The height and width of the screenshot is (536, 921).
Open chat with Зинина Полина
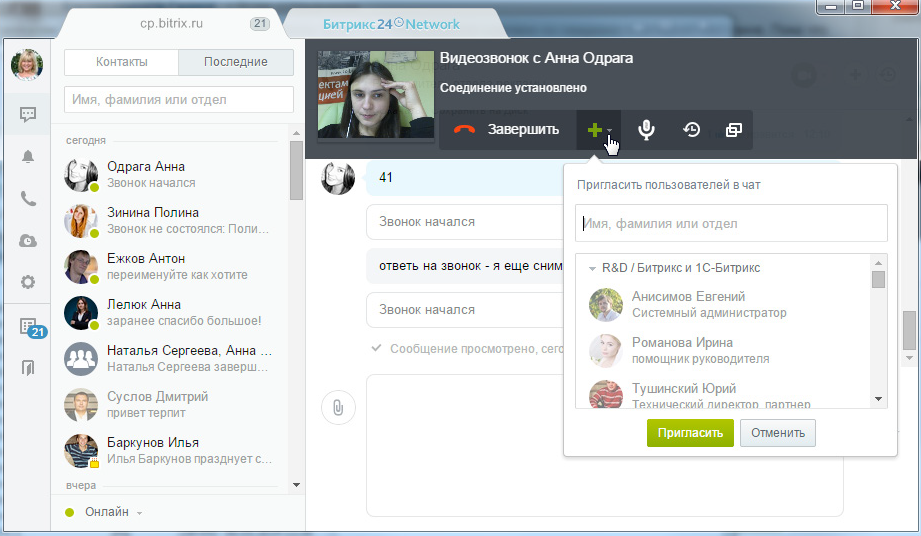[x=153, y=220]
